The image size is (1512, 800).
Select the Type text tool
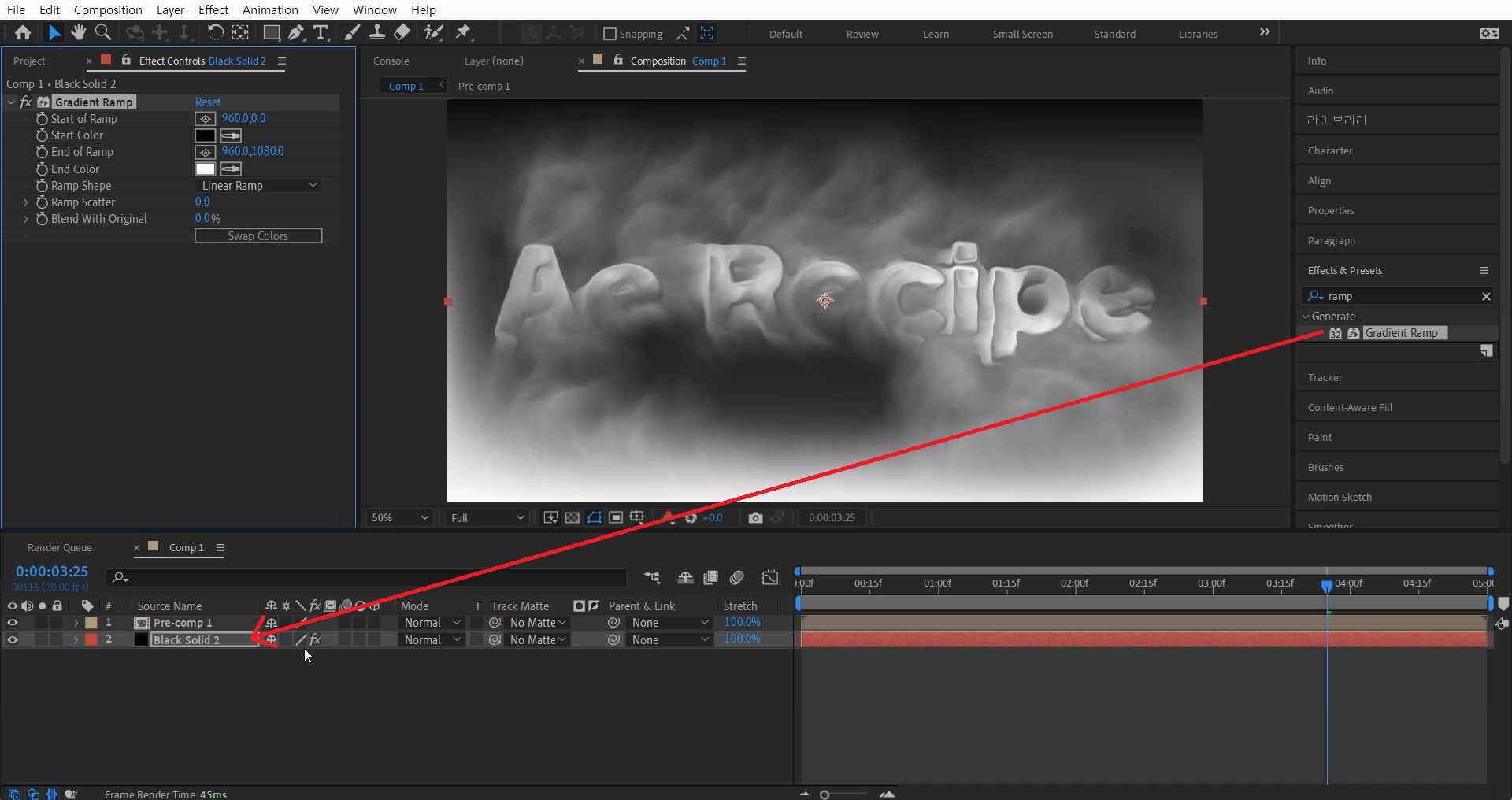coord(321,32)
